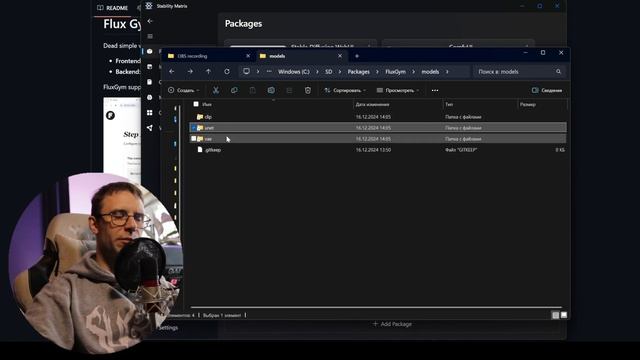Viewport: 640px width, 360px height.
Task: Navigate to FluxGym breadcrumb
Action: pyautogui.click(x=396, y=71)
